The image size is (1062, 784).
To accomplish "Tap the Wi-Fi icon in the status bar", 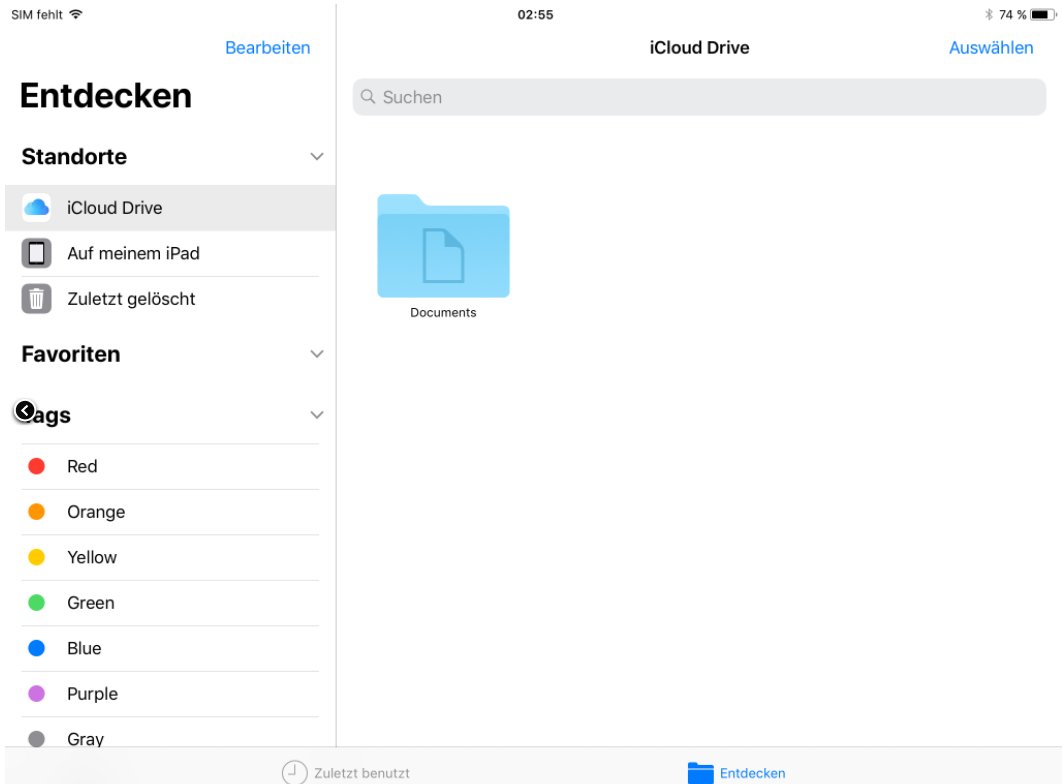I will pos(76,14).
